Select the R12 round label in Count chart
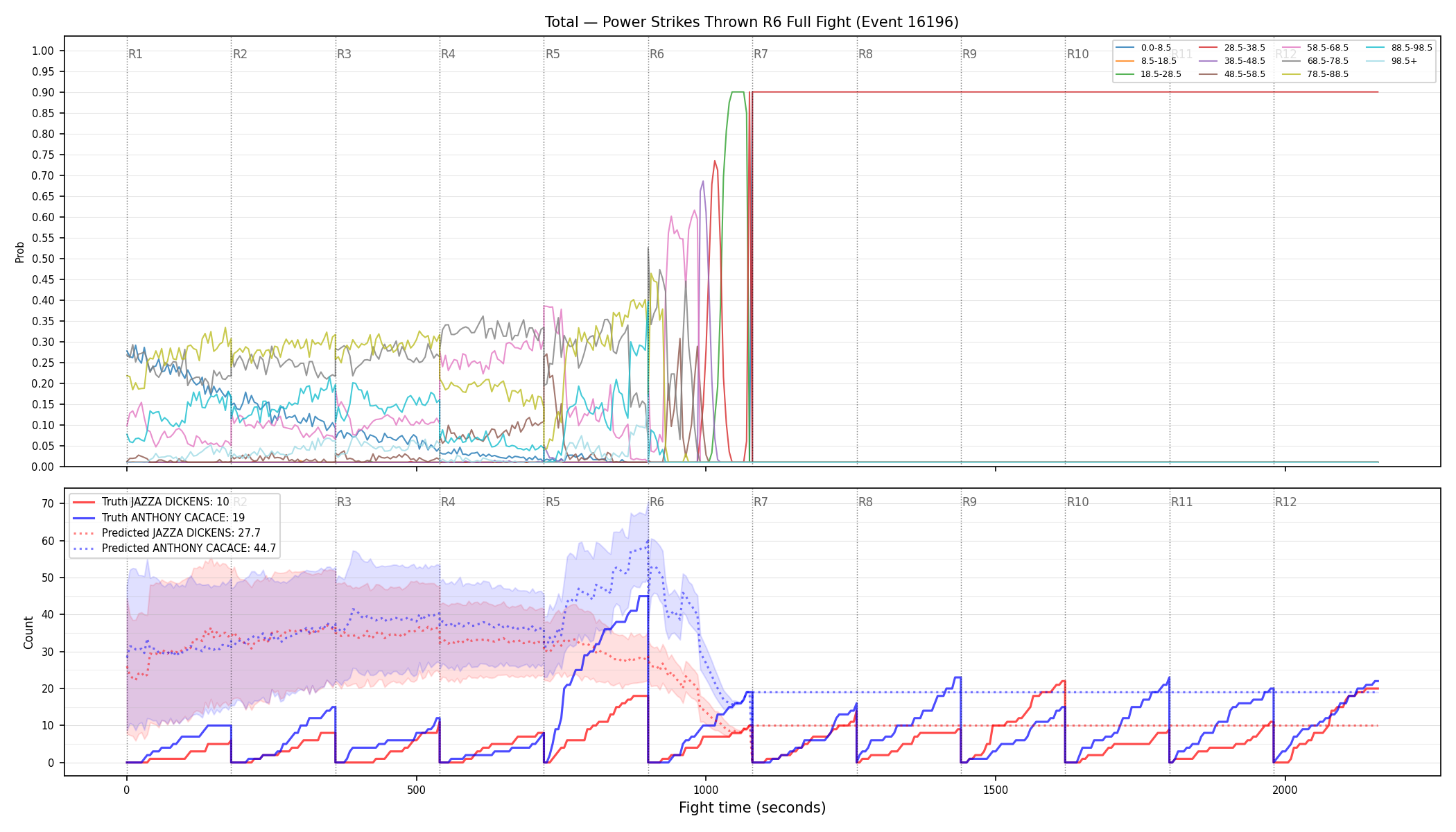The height and width of the screenshot is (832, 1456). (1286, 502)
